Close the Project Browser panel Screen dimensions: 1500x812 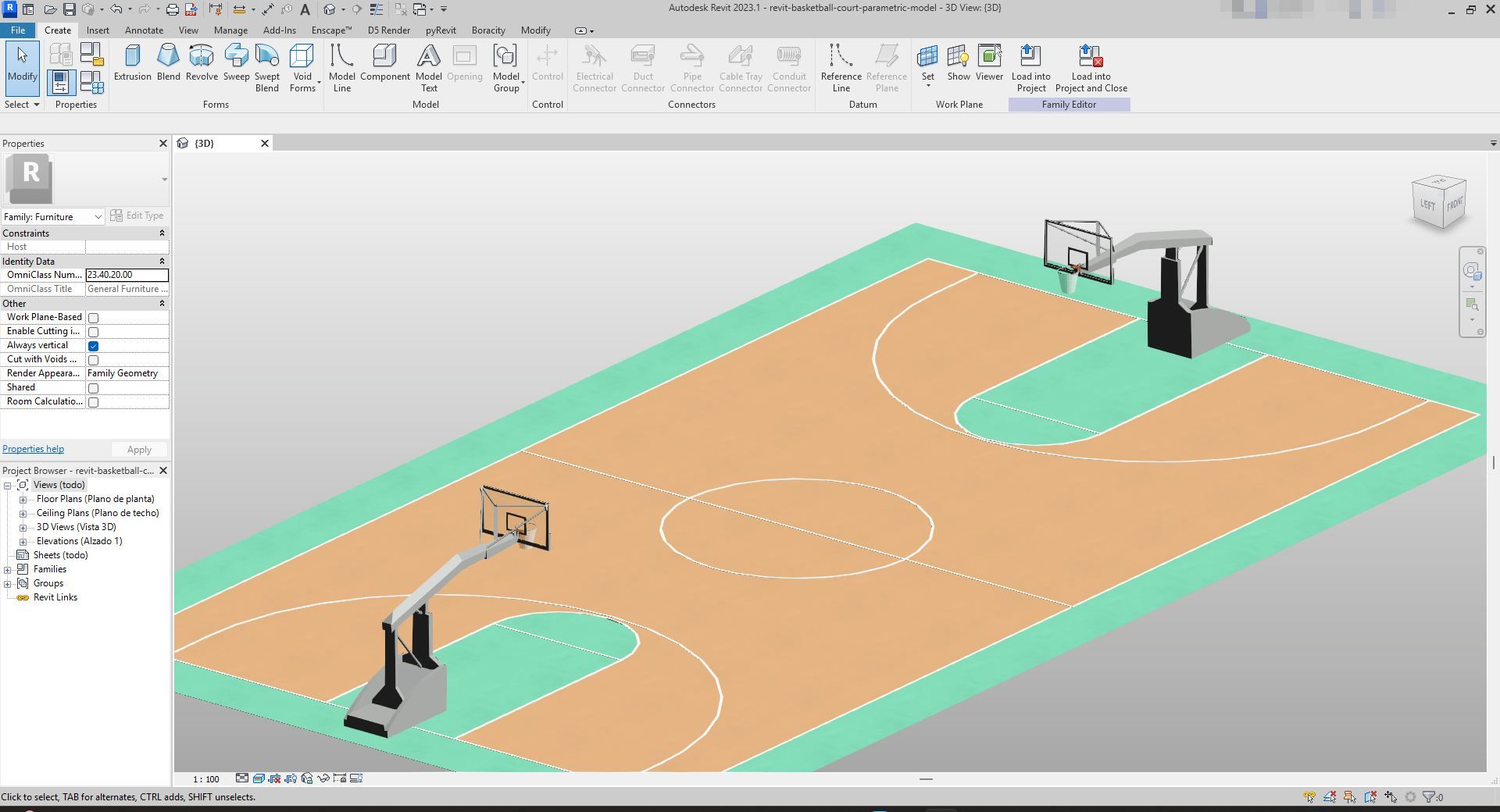pos(163,470)
